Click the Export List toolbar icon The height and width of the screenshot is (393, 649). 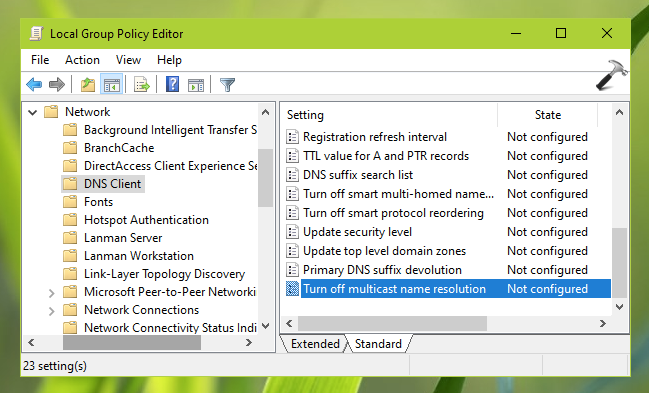142,85
